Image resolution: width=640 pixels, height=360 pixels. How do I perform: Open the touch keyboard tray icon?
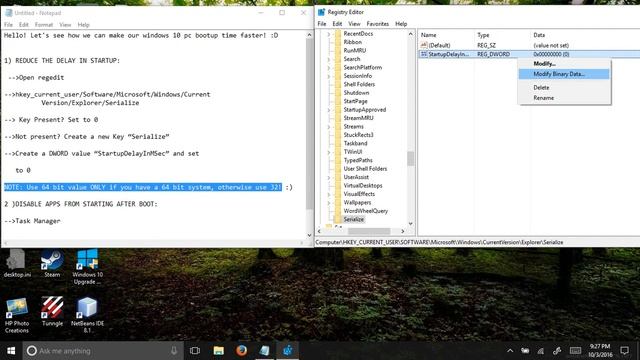pyautogui.click(x=575, y=351)
